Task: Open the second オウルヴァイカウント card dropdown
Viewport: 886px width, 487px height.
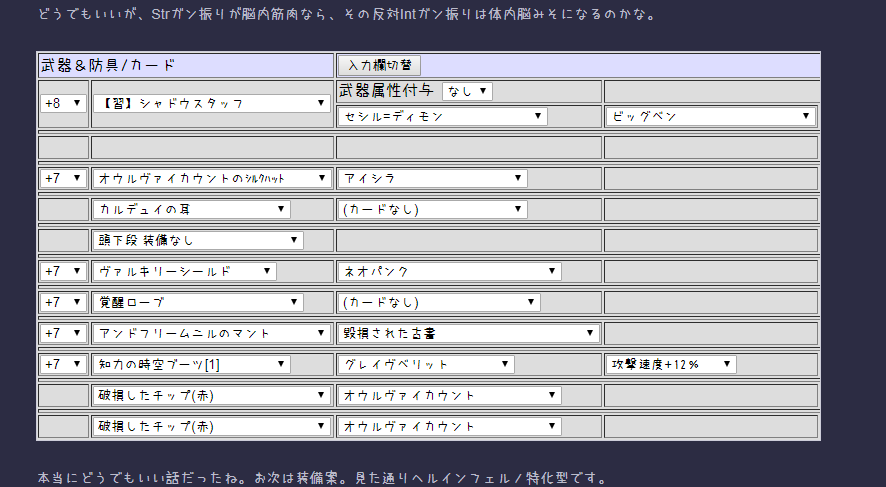Action: tap(450, 427)
